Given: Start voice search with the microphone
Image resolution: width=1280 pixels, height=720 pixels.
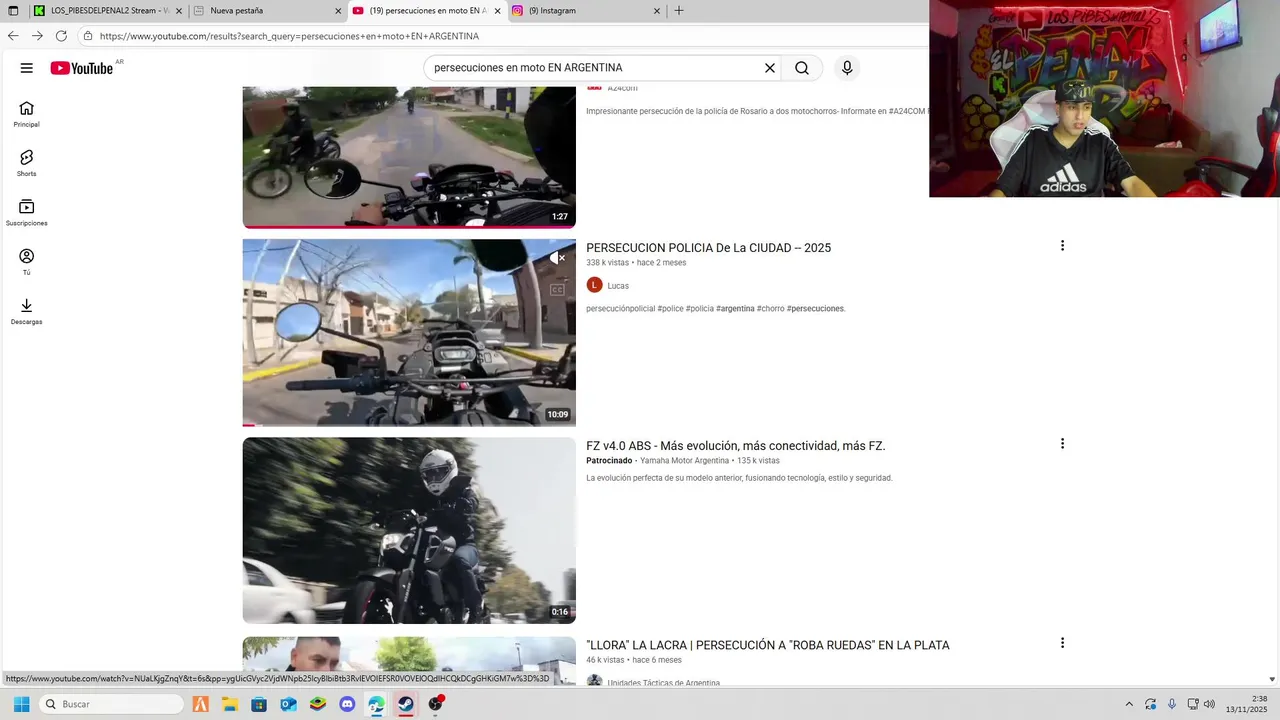Looking at the screenshot, I should 847,68.
